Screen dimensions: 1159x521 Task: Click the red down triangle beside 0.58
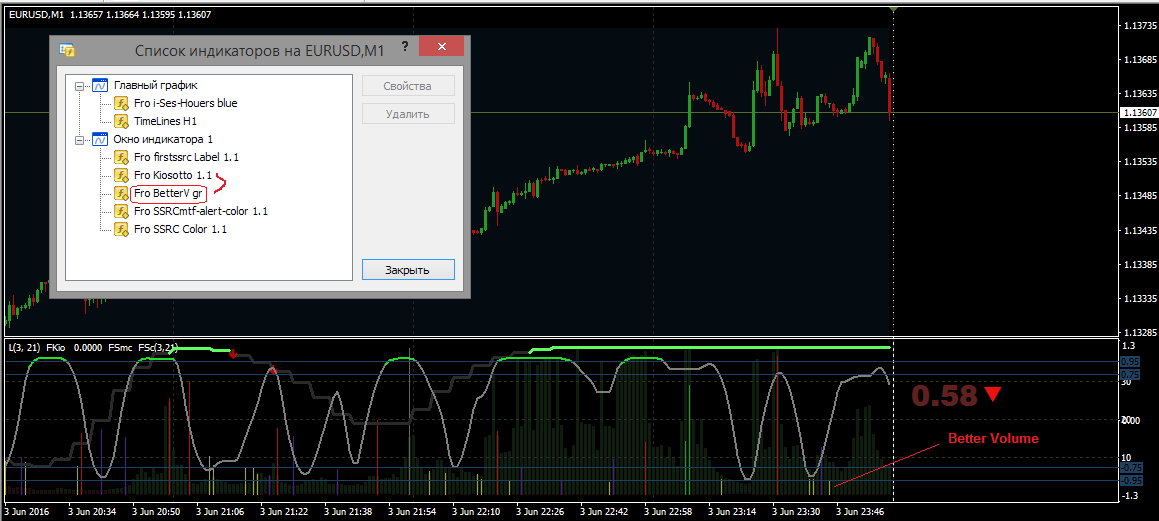point(992,395)
